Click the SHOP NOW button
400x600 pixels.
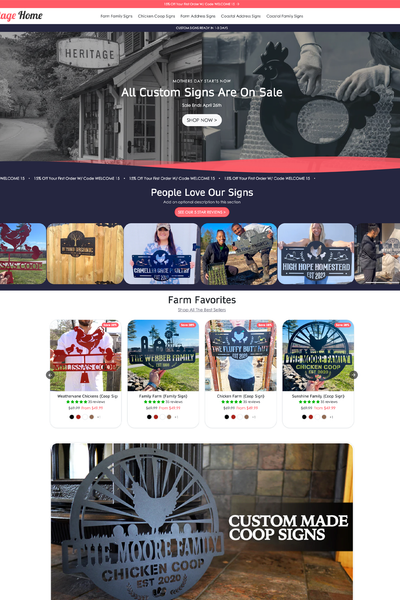(202, 120)
